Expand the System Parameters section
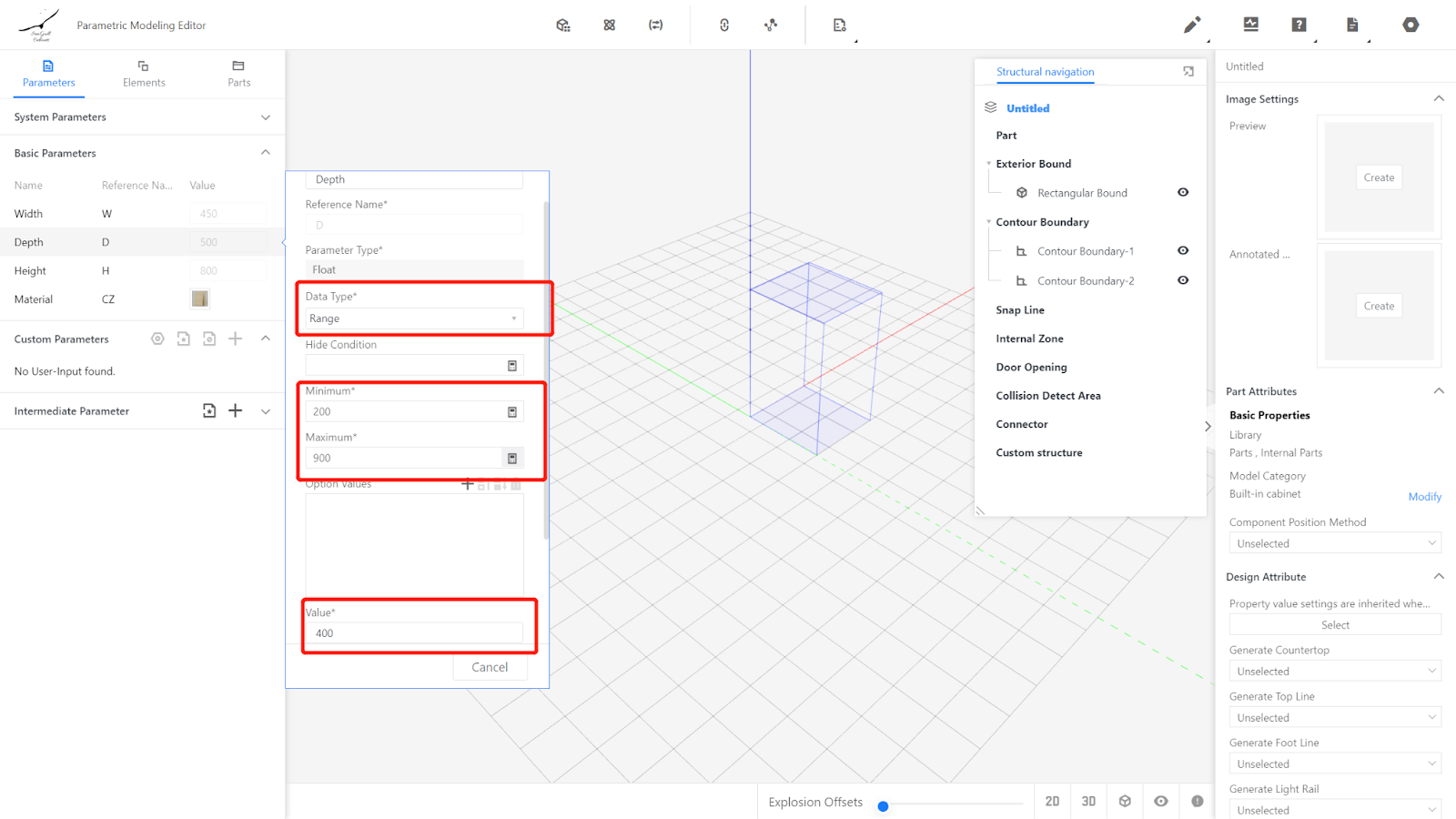 266,117
